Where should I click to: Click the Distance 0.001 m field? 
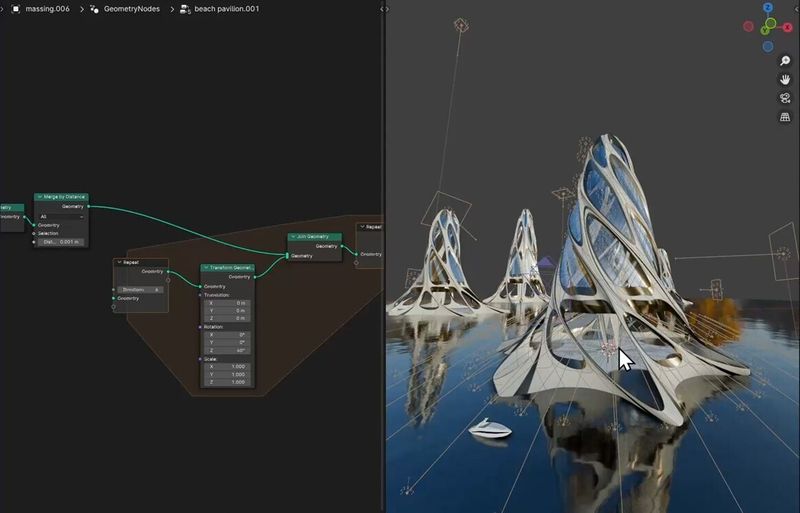click(61, 242)
